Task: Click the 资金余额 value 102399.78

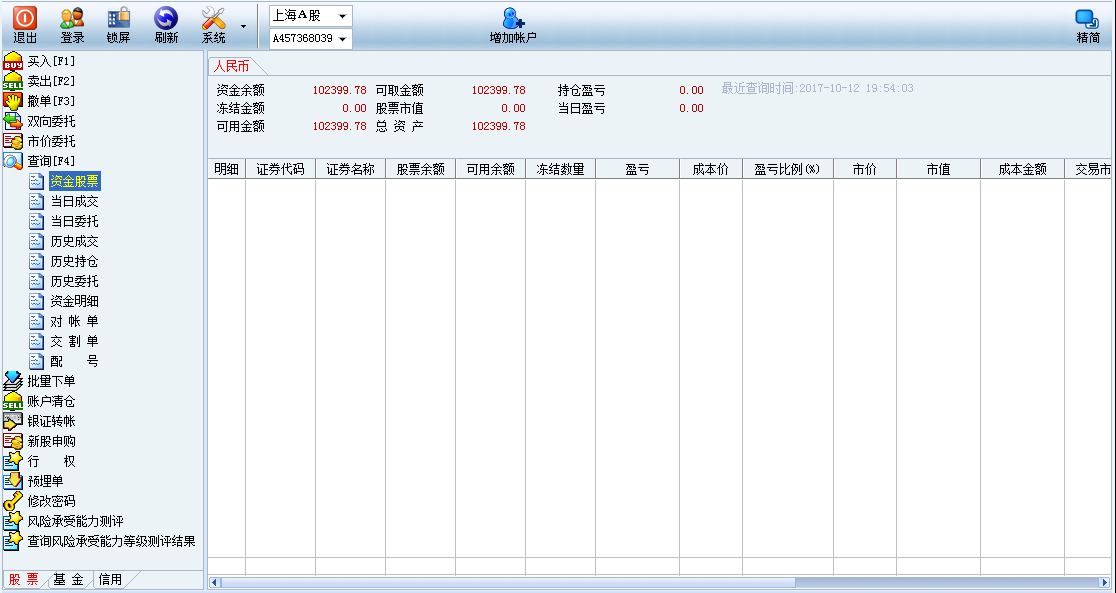Action: pos(339,90)
